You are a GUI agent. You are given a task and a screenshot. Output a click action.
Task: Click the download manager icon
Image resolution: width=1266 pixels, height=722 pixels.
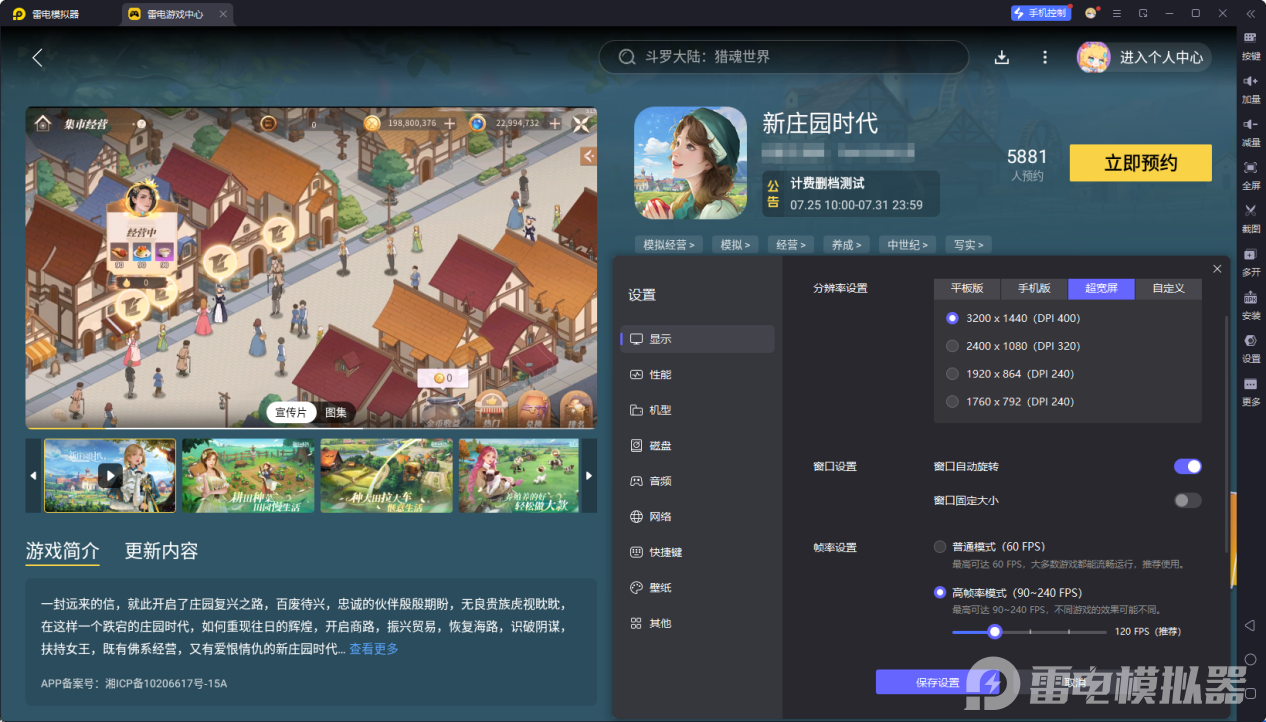coord(1001,57)
